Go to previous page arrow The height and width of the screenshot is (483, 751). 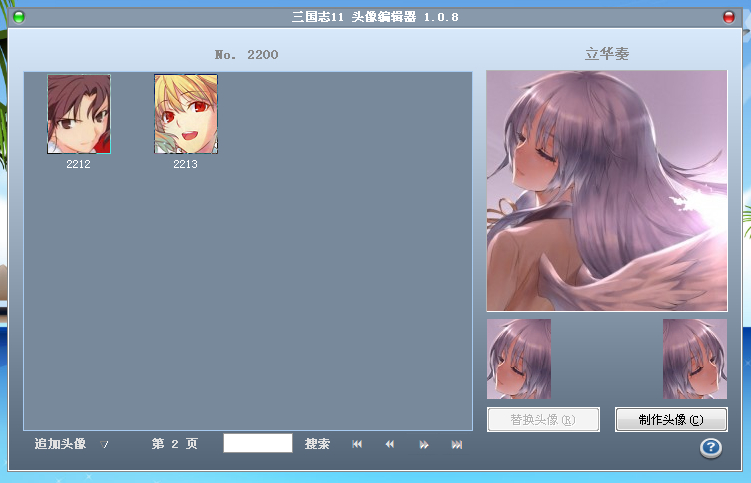pos(390,445)
